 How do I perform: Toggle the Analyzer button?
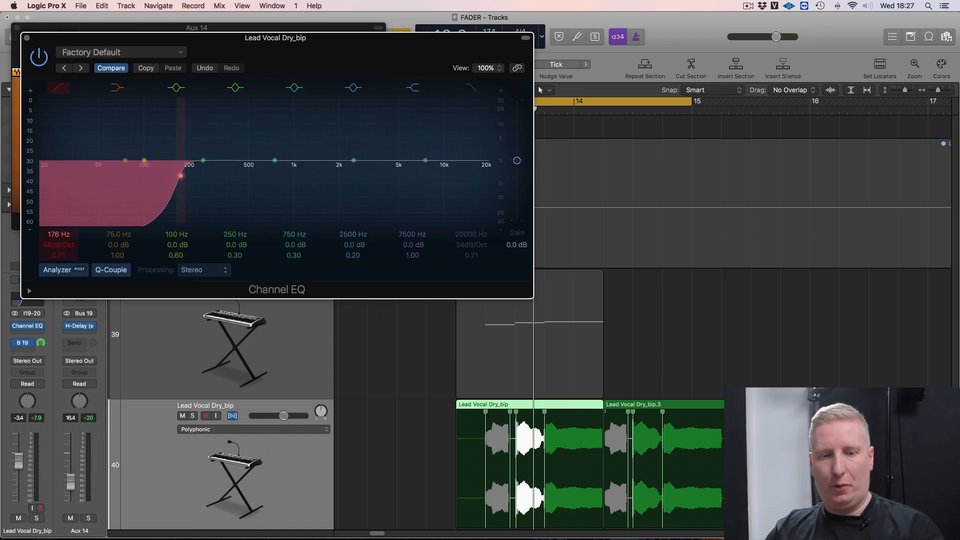pyautogui.click(x=64, y=270)
